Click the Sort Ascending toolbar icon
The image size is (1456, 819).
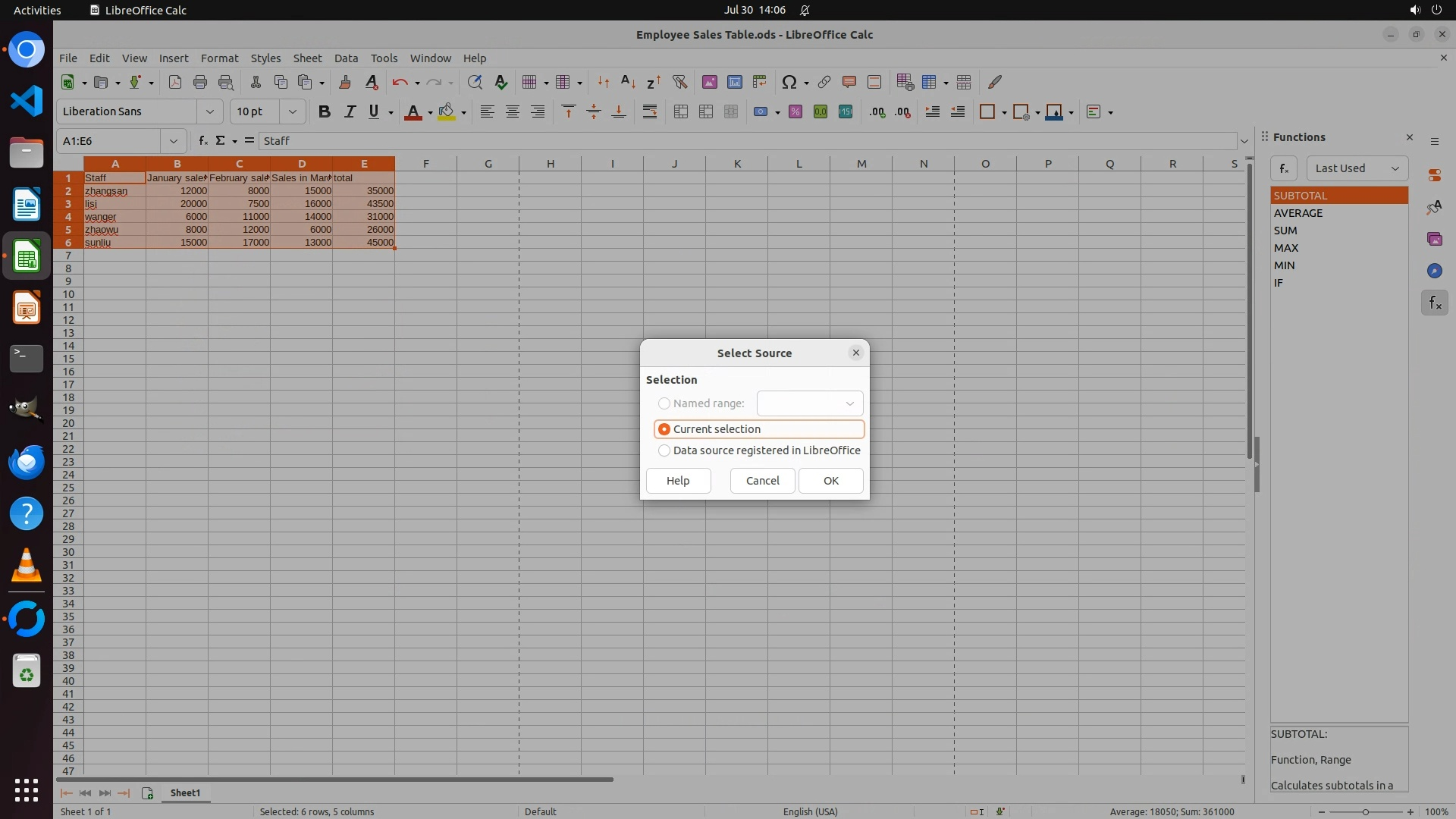pos(628,82)
